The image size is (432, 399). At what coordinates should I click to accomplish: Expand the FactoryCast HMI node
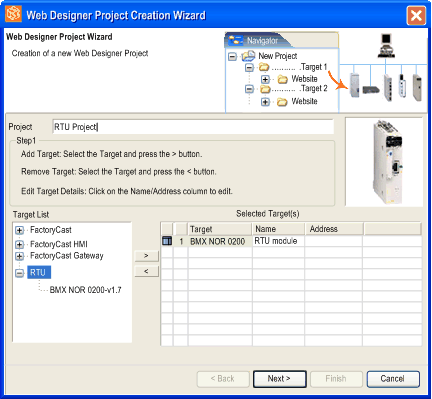(x=19, y=245)
